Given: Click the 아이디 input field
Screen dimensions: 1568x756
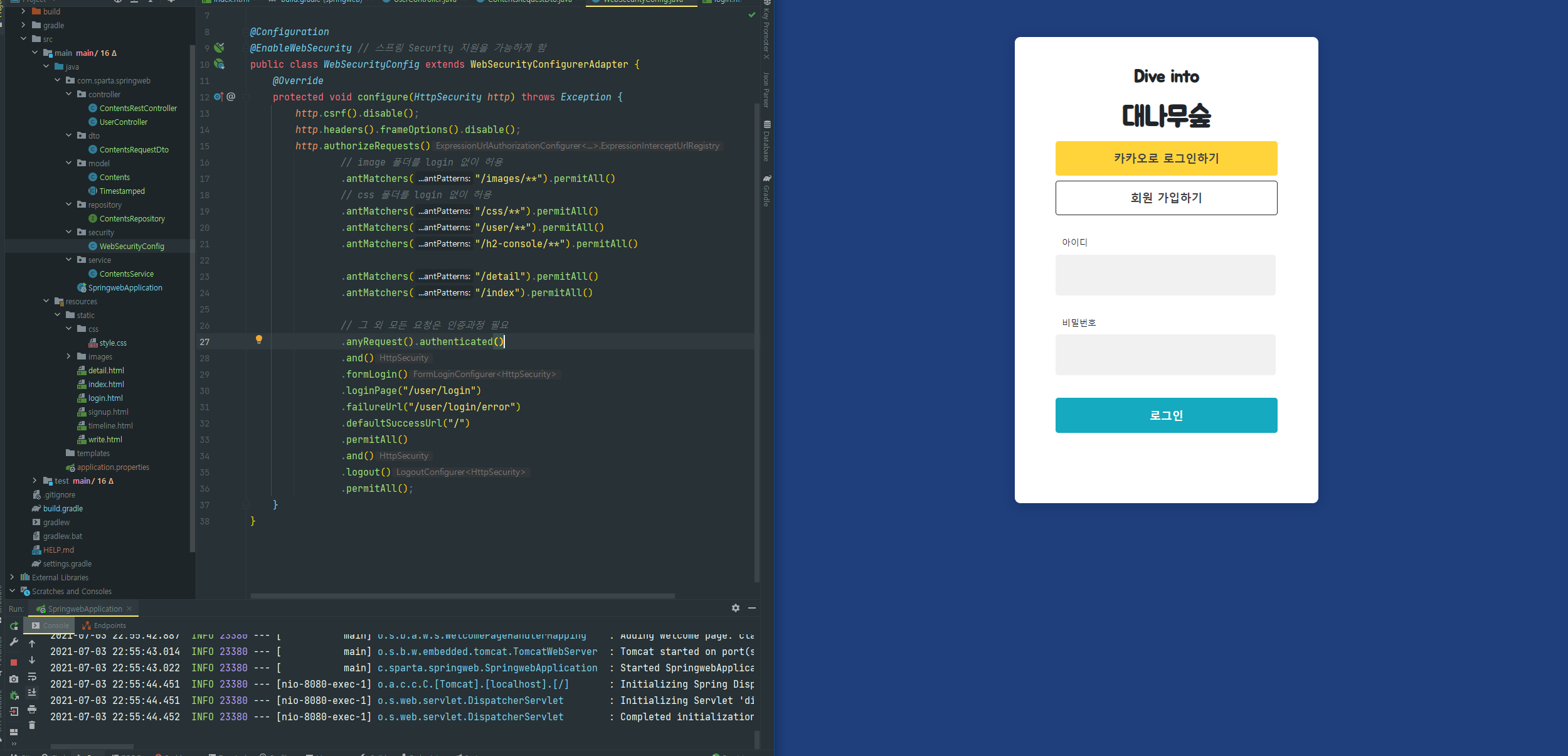Looking at the screenshot, I should point(1165,275).
